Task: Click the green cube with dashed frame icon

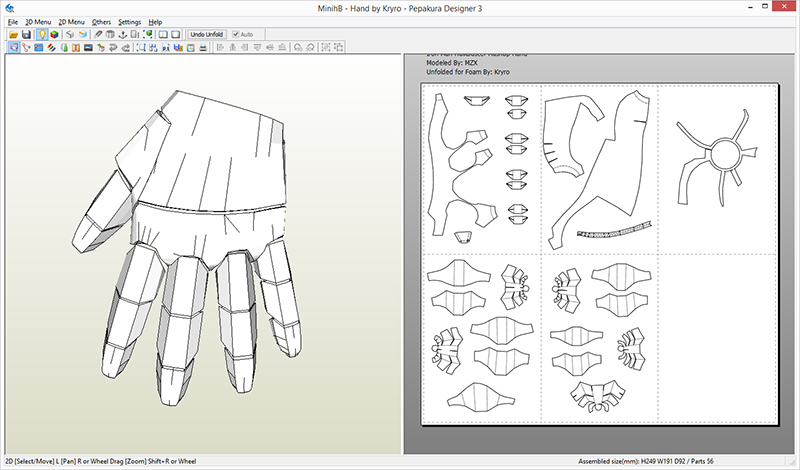Action: tap(147, 34)
